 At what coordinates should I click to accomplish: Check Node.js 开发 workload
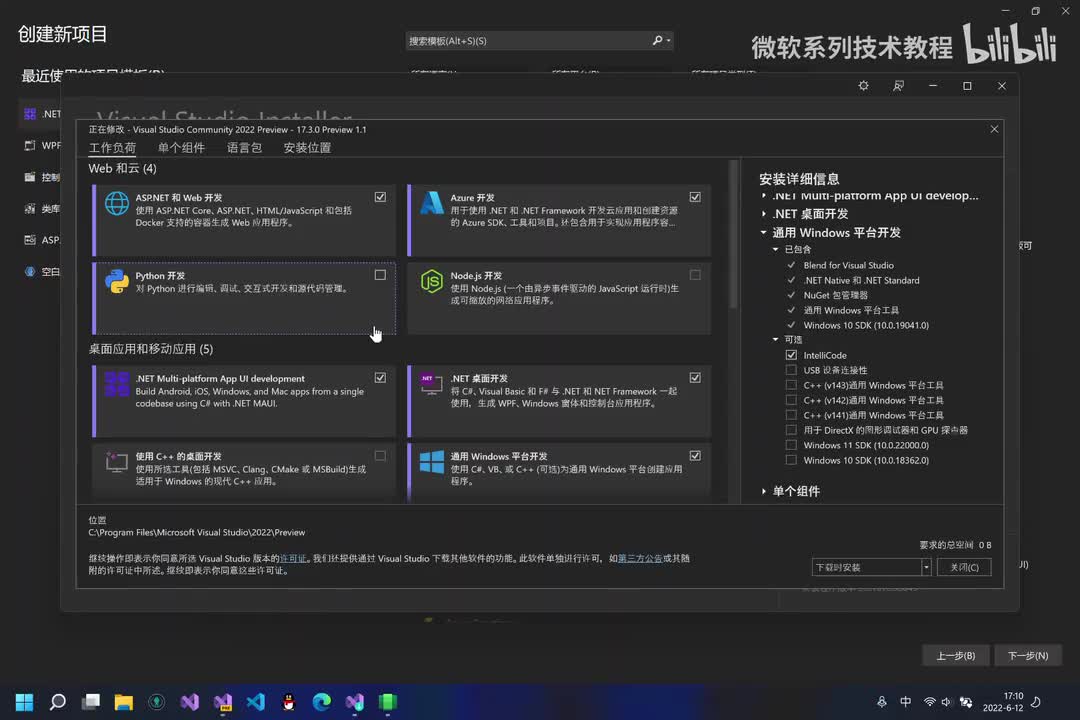pyautogui.click(x=695, y=275)
